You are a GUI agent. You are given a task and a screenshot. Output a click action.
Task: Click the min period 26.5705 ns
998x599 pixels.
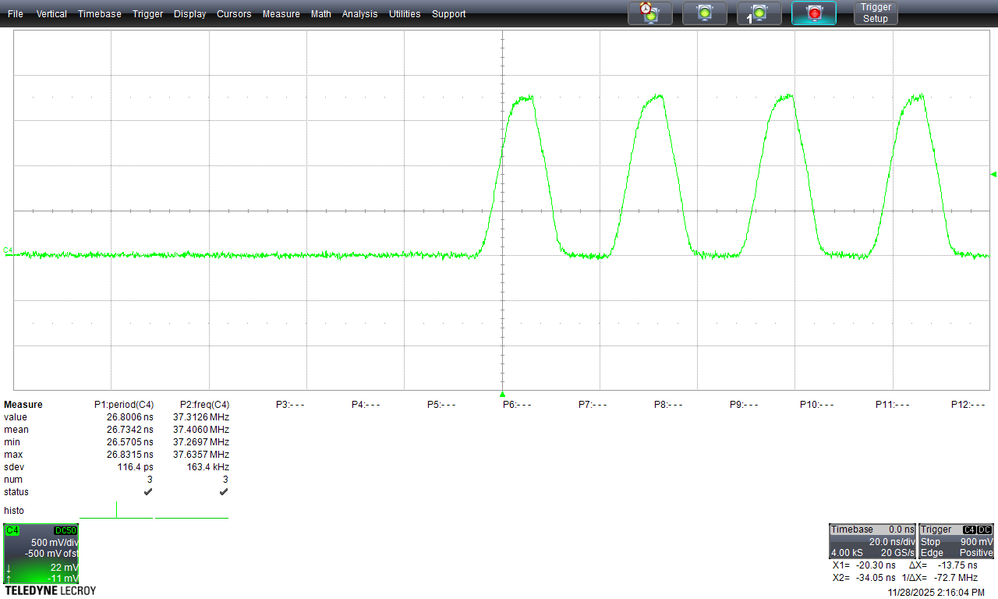pos(130,442)
